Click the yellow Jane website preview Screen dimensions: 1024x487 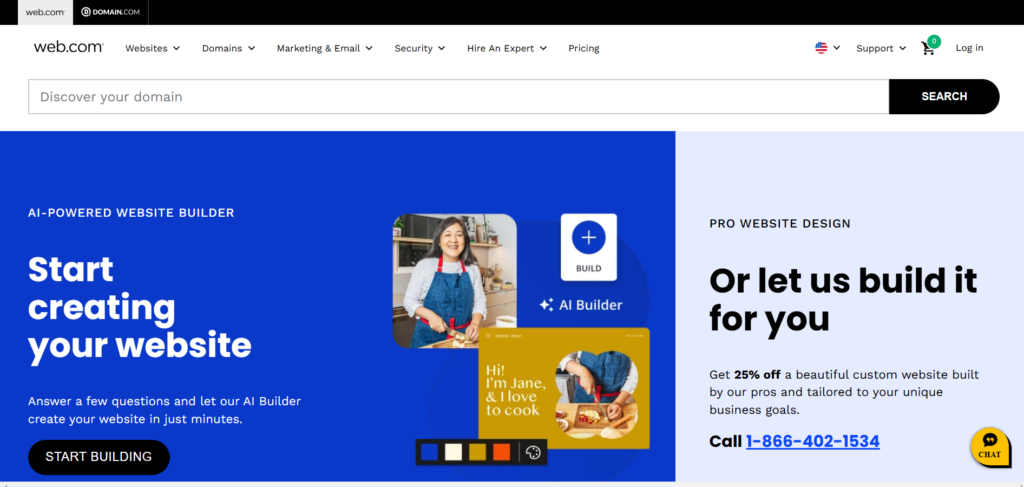point(564,388)
